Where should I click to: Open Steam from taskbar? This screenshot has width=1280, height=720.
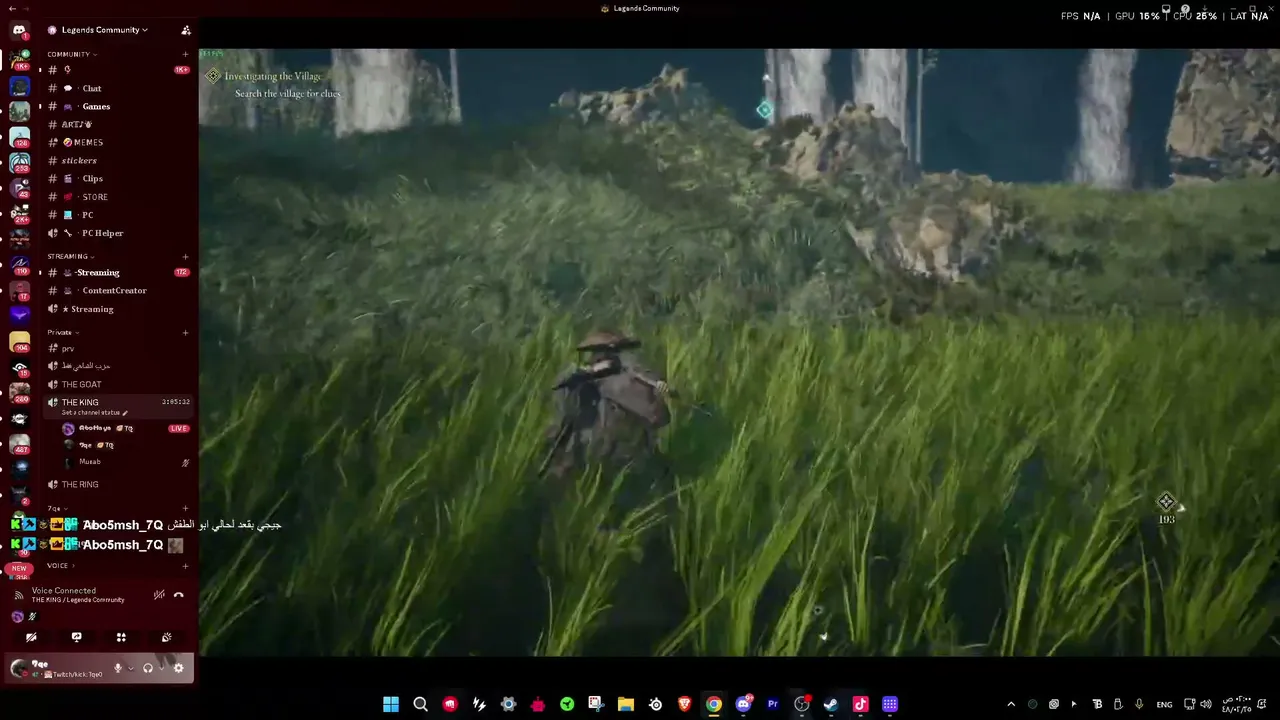831,704
